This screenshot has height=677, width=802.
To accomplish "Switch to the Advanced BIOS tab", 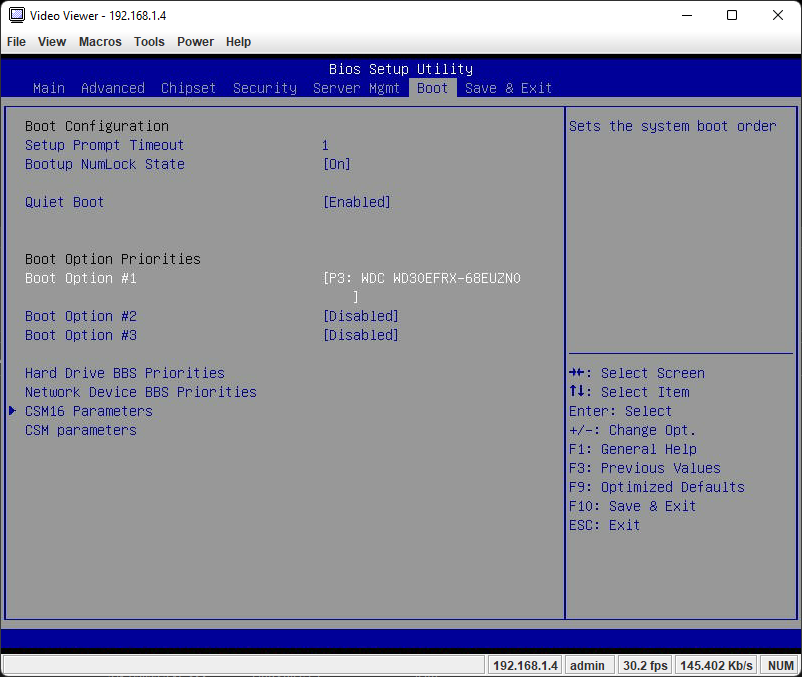I will (x=113, y=88).
